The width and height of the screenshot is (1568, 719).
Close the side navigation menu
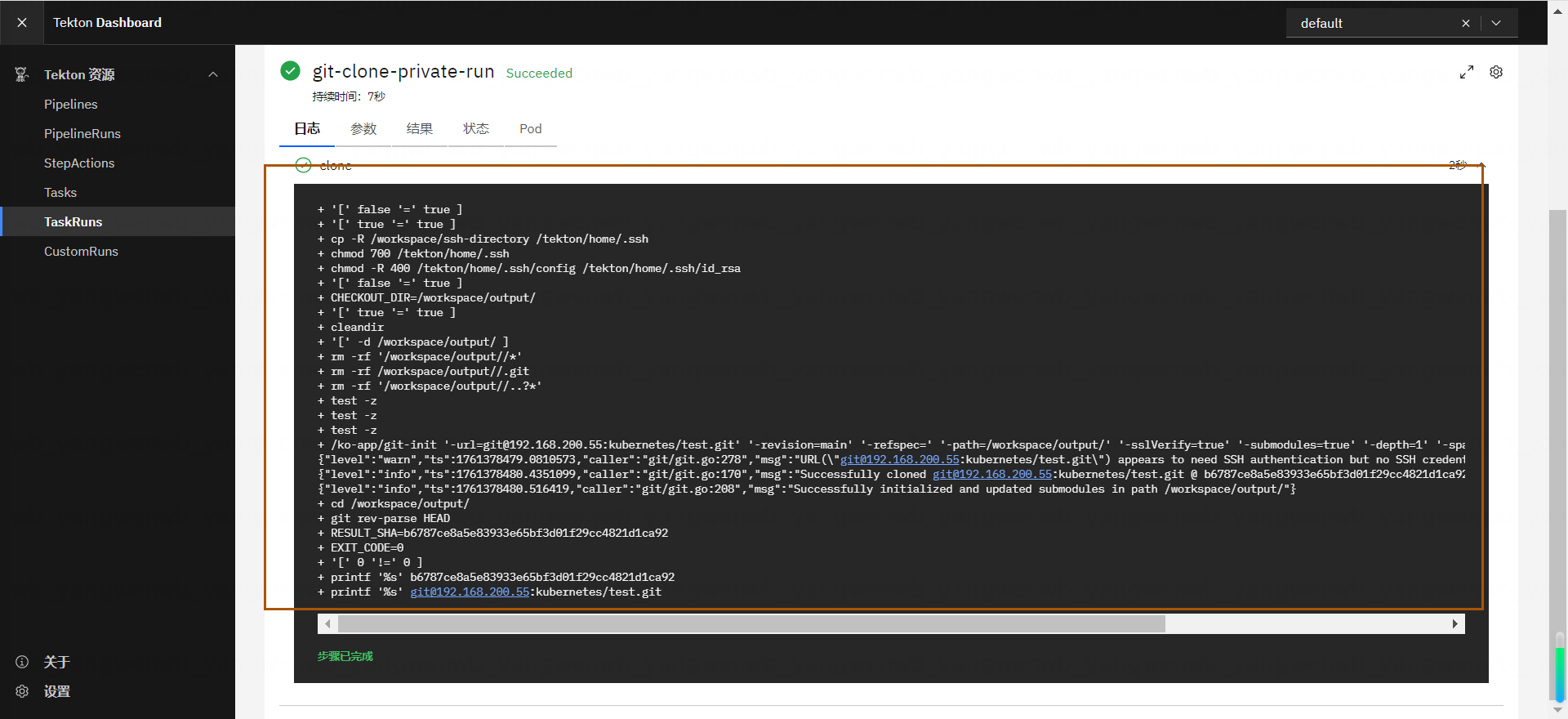[22, 23]
